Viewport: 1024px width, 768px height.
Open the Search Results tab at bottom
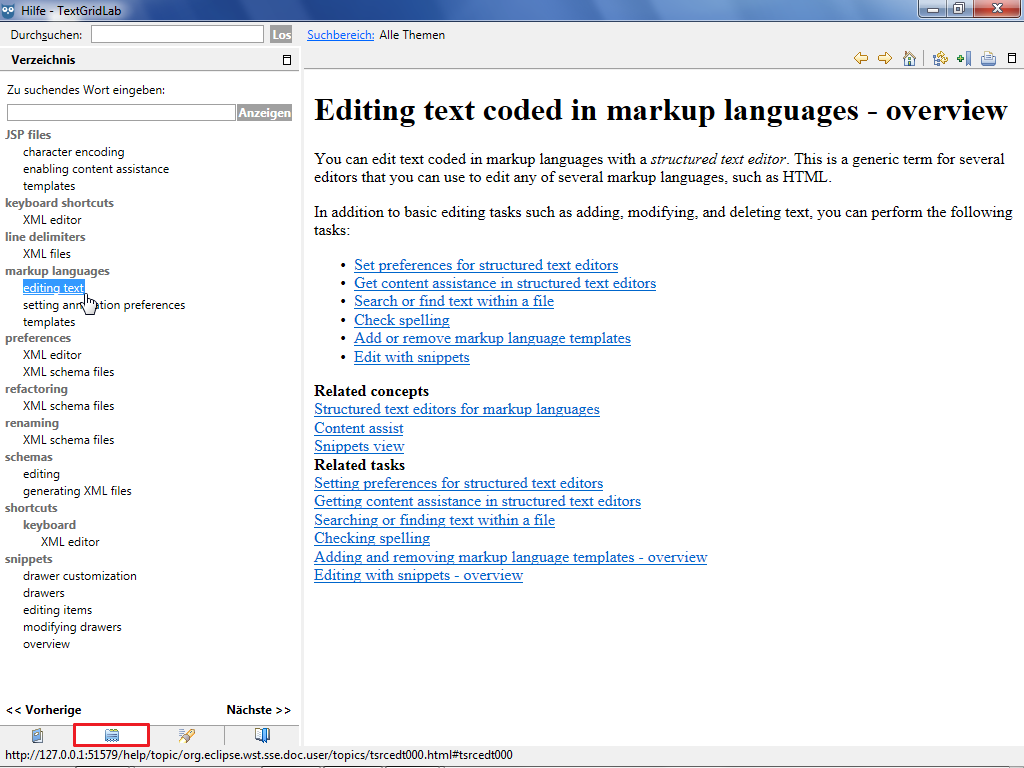[x=187, y=735]
